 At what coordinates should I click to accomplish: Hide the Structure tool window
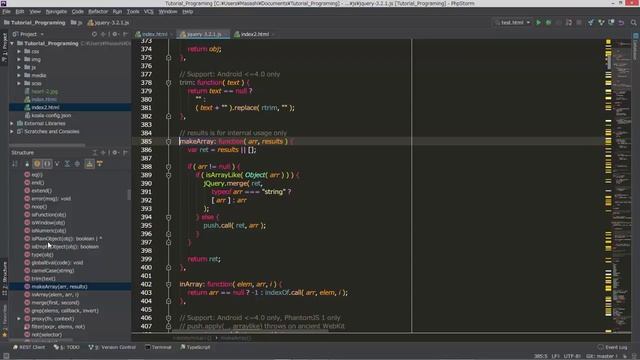(125, 152)
